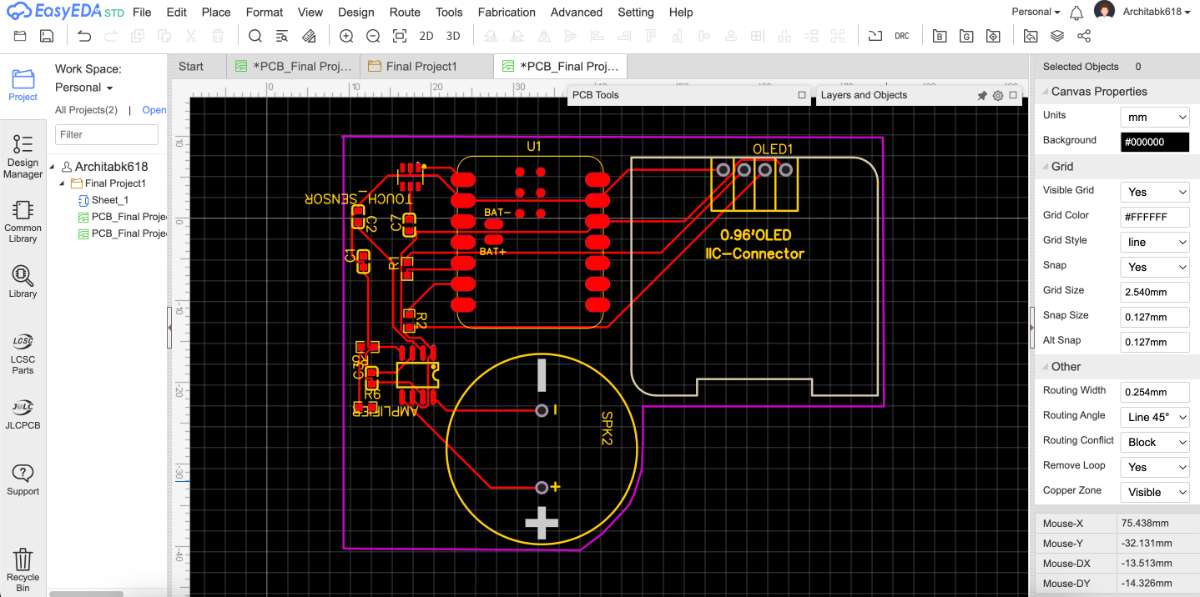This screenshot has width=1200, height=597.
Task: Open the Snap dropdown
Action: point(1155,266)
